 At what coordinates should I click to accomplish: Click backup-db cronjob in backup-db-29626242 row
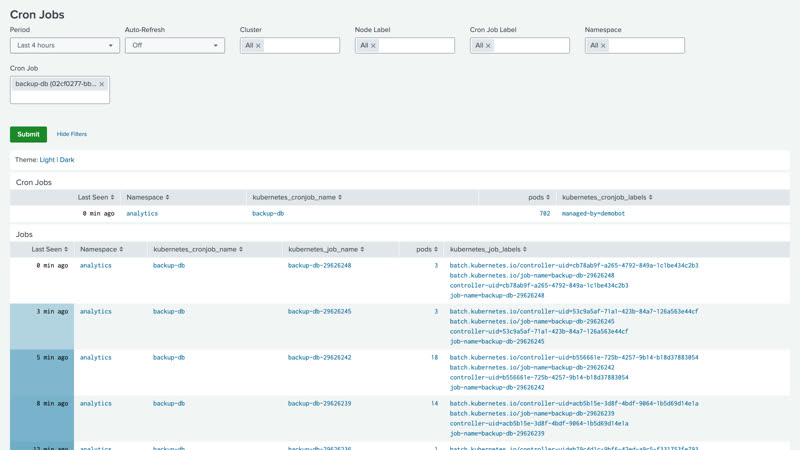(x=169, y=357)
